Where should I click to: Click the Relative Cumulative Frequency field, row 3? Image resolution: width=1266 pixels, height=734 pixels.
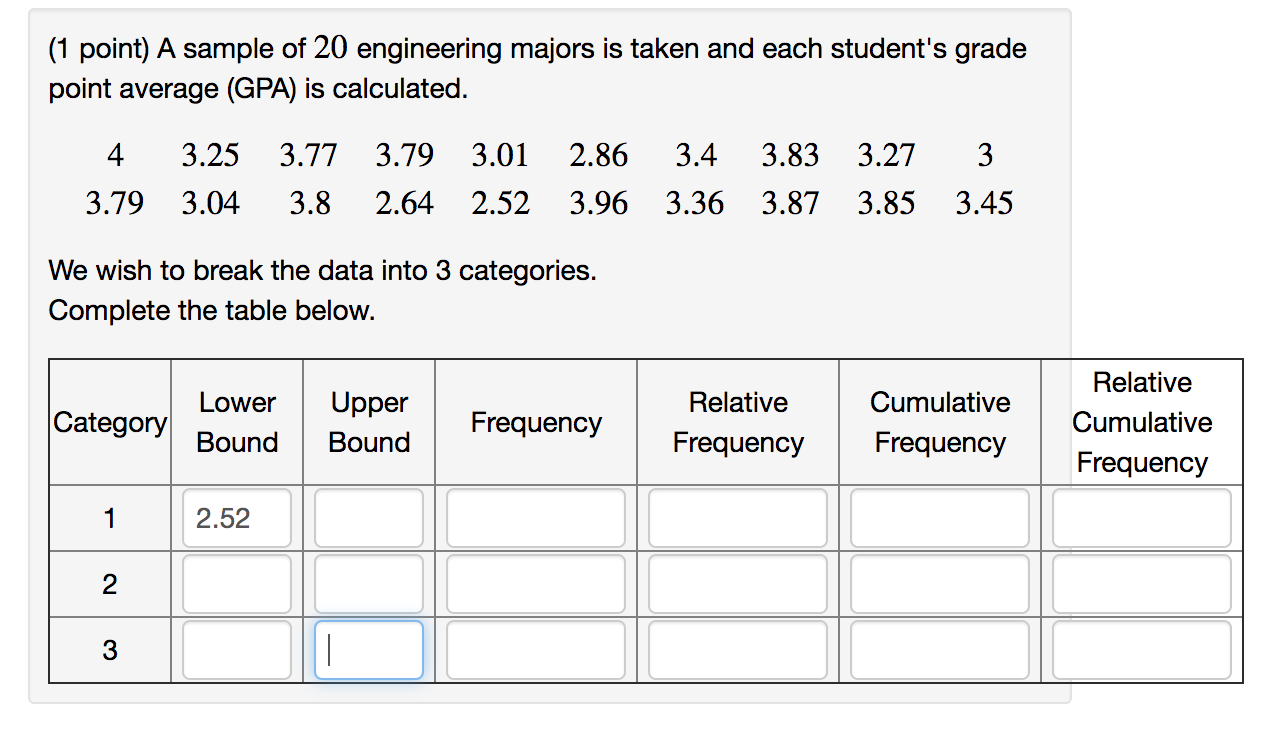(x=1141, y=650)
